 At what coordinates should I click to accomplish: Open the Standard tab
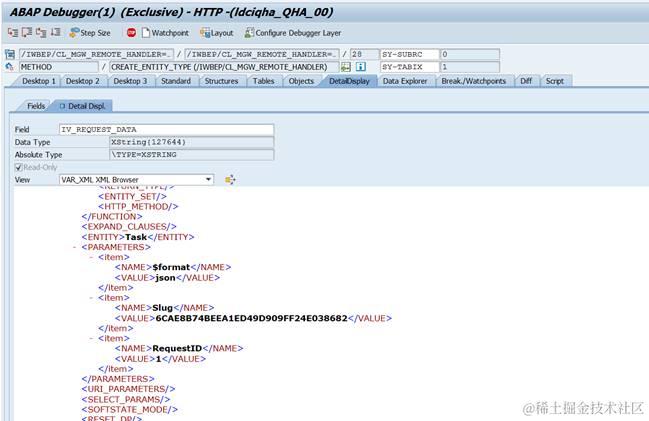point(176,81)
